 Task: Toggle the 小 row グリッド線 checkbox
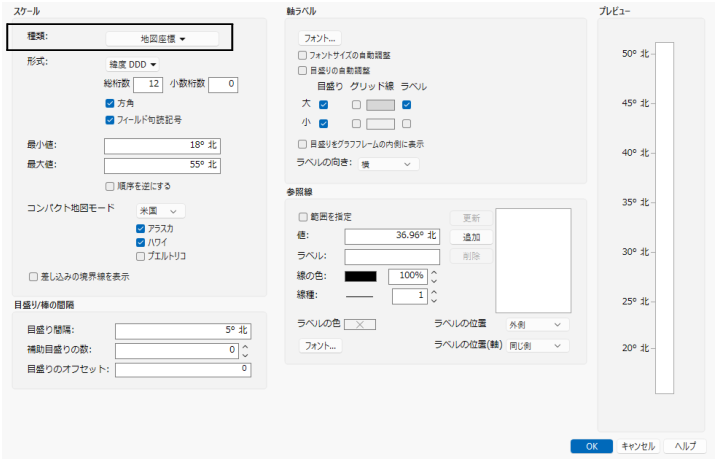coord(356,123)
